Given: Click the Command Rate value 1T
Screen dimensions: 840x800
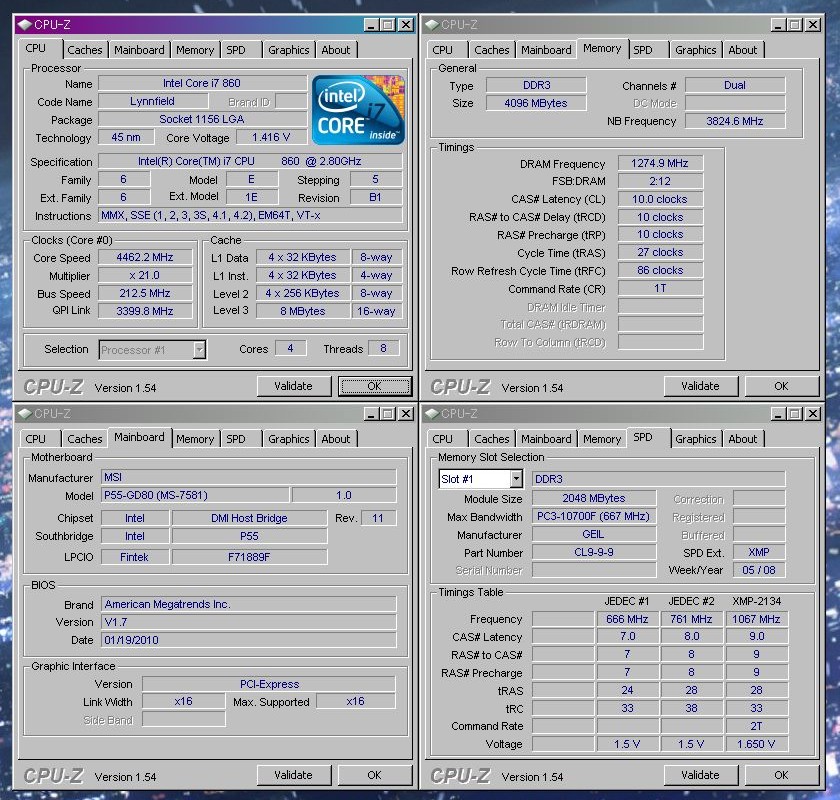Looking at the screenshot, I should 660,288.
